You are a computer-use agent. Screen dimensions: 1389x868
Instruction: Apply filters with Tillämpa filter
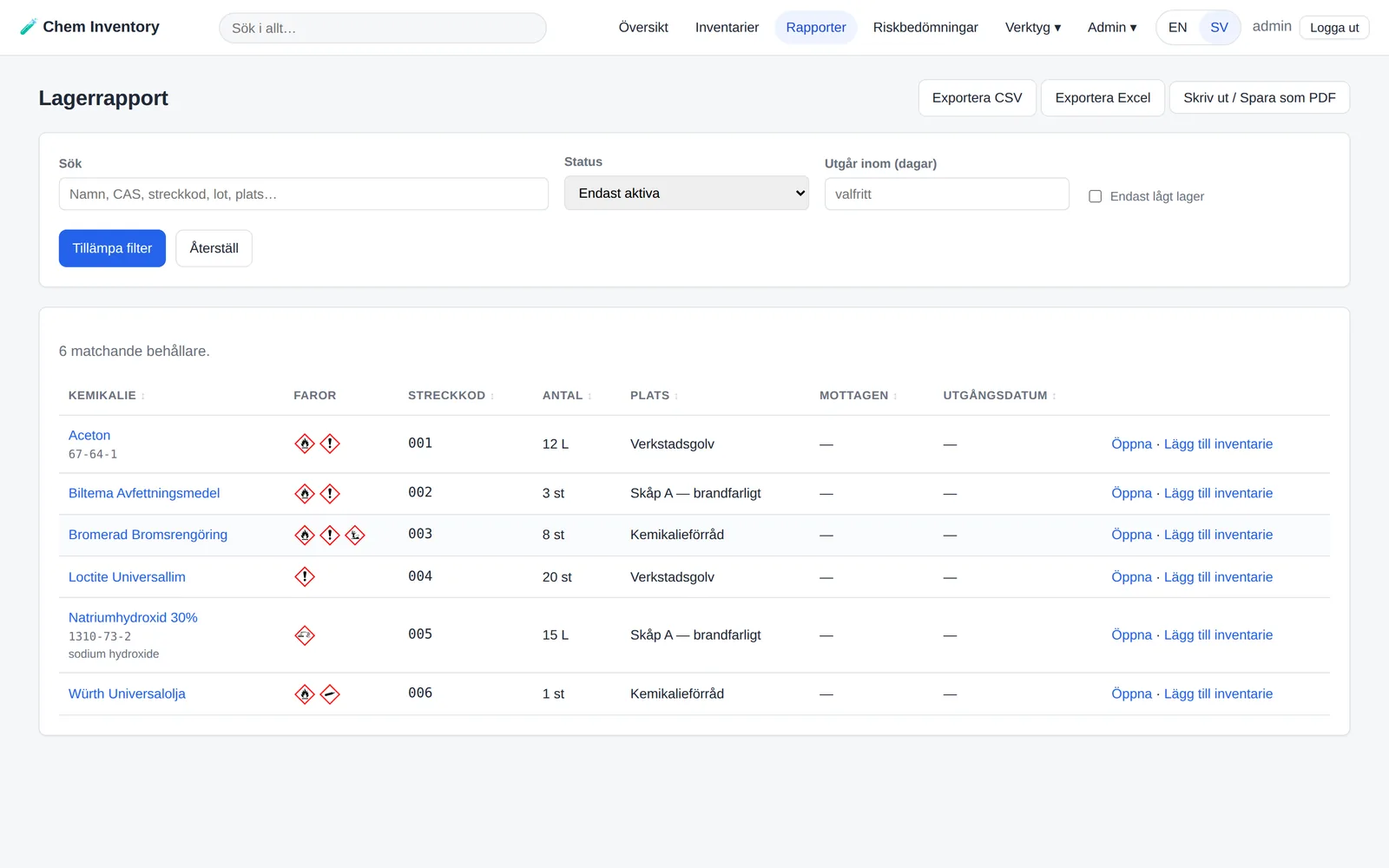pyautogui.click(x=112, y=248)
